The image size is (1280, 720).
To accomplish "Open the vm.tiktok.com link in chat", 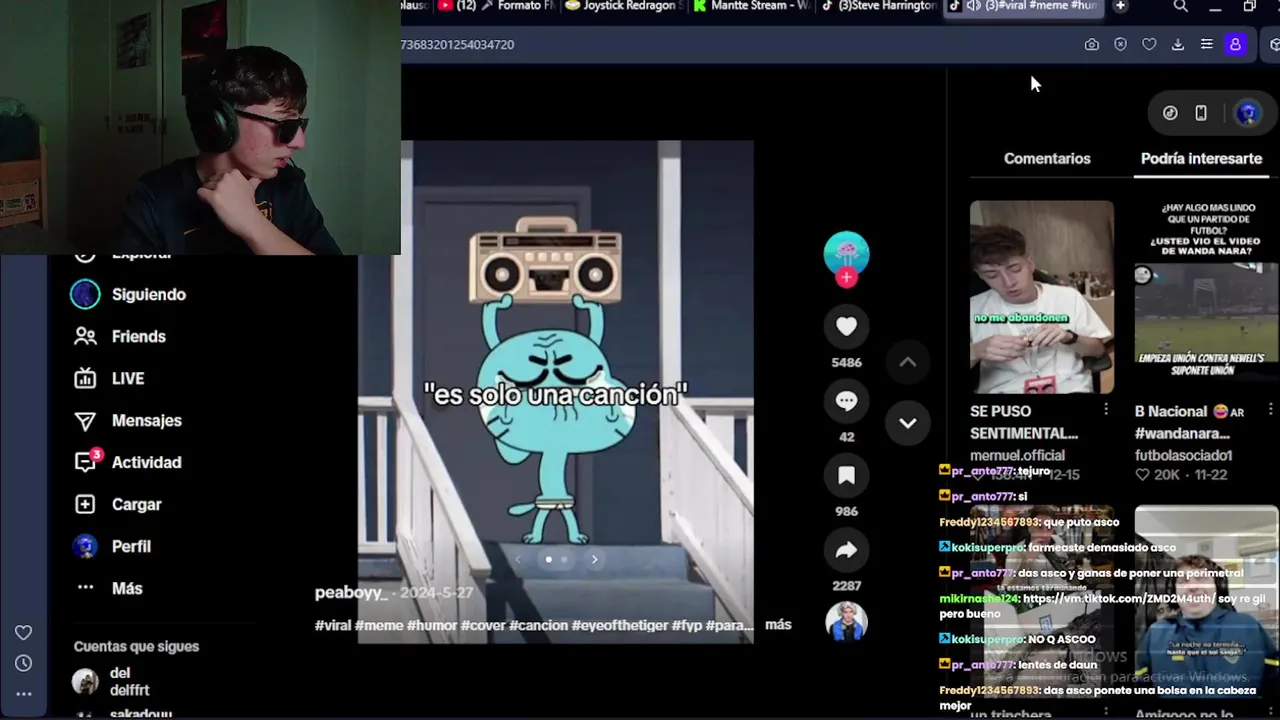I will [x=1119, y=598].
